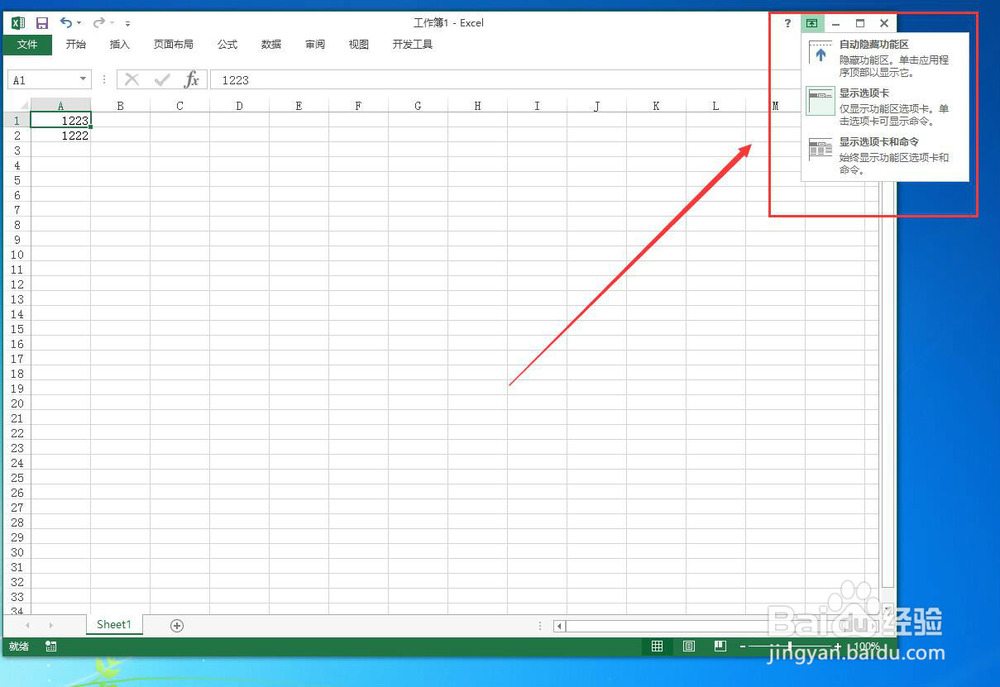The width and height of the screenshot is (1000, 687).
Task: Open the 页面布局 ribbon tab
Action: pyautogui.click(x=173, y=44)
